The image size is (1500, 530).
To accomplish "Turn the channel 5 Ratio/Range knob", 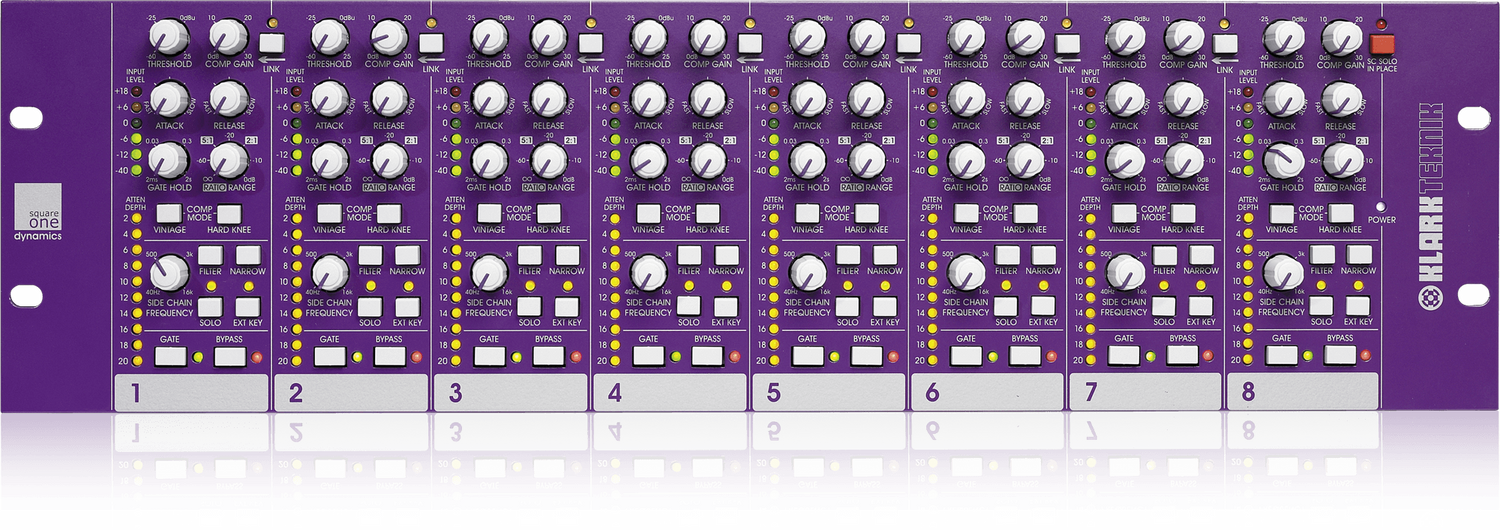I will click(x=866, y=160).
